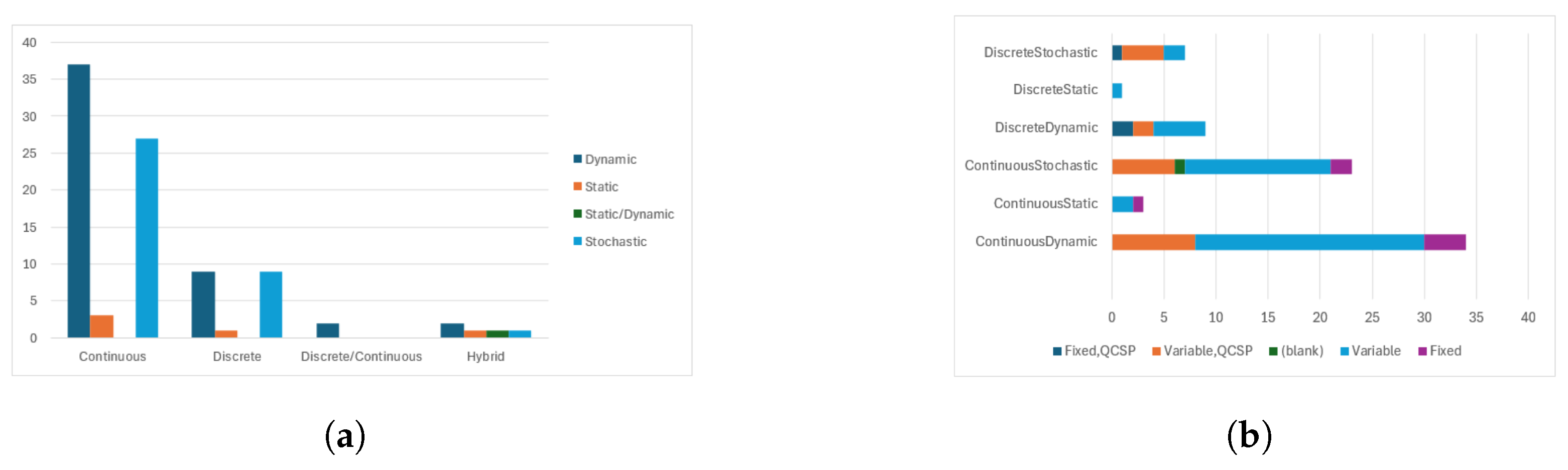Select the Variable,QCSP legend entry
The height and width of the screenshot is (470, 1568).
tap(1202, 351)
